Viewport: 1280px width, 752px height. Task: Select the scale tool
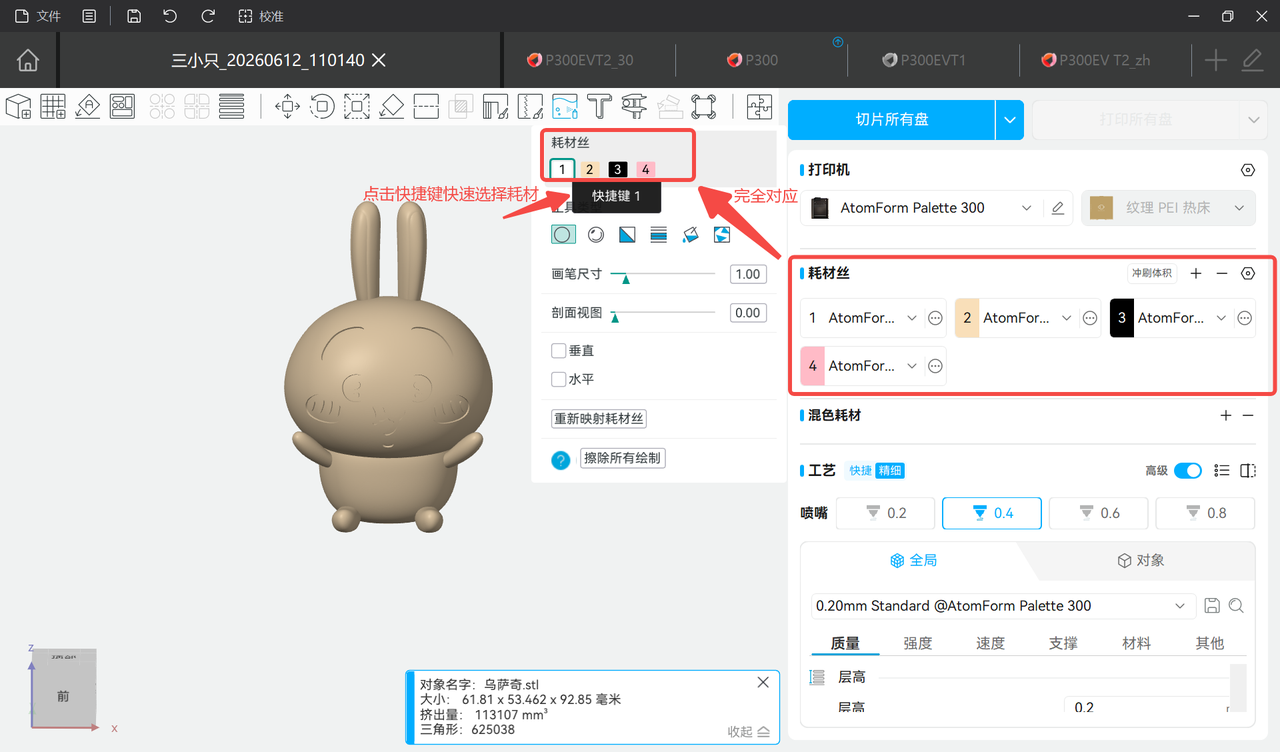(357, 106)
